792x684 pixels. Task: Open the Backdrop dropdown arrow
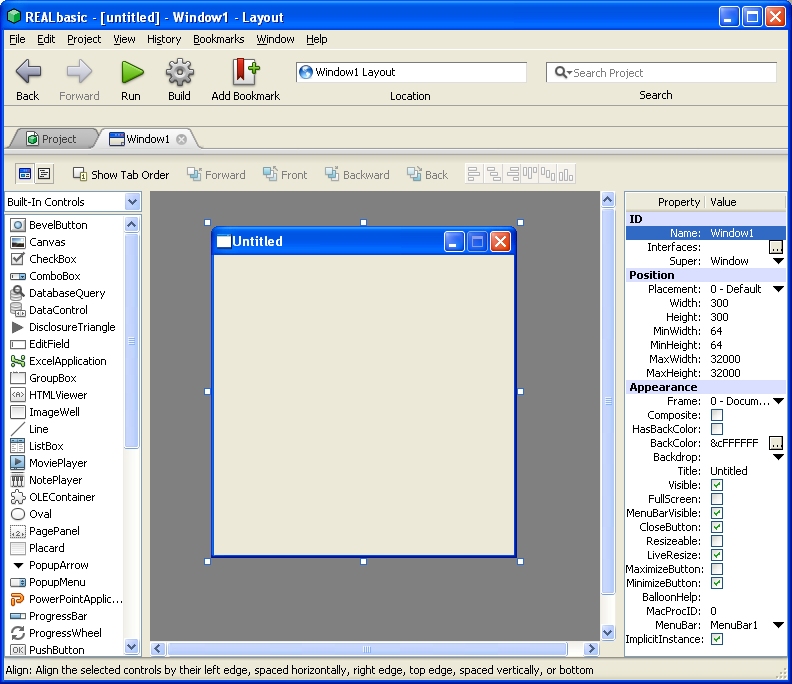pyautogui.click(x=778, y=457)
